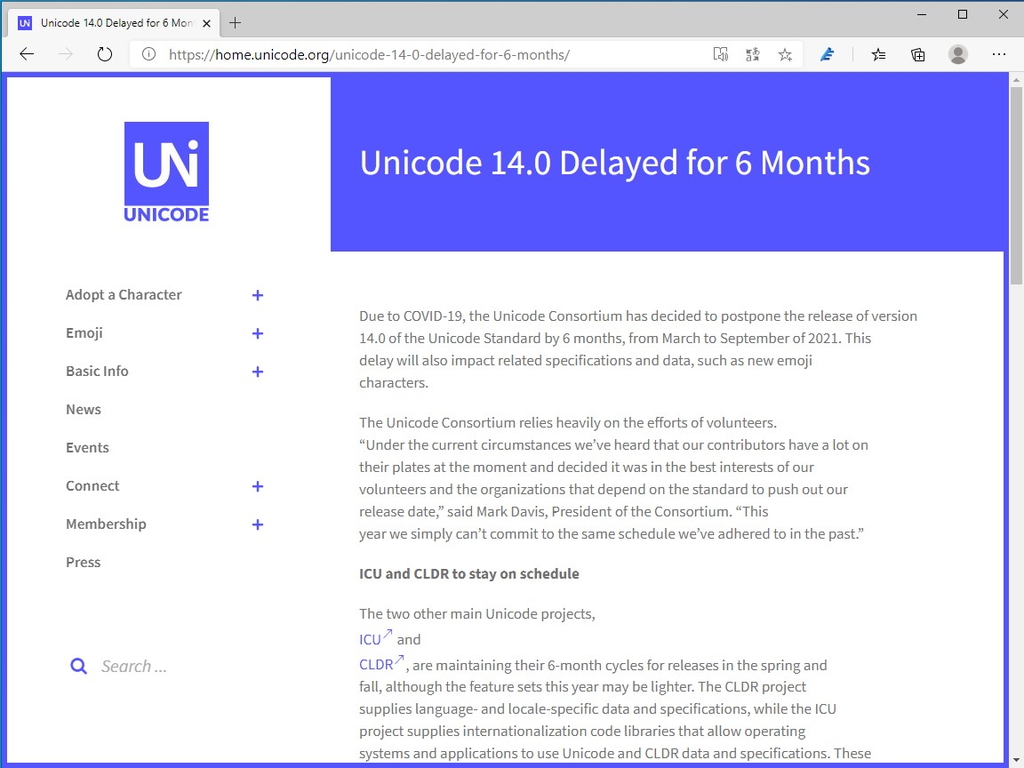The image size is (1024, 768).
Task: Open the CLDR link in the article
Action: click(x=377, y=664)
